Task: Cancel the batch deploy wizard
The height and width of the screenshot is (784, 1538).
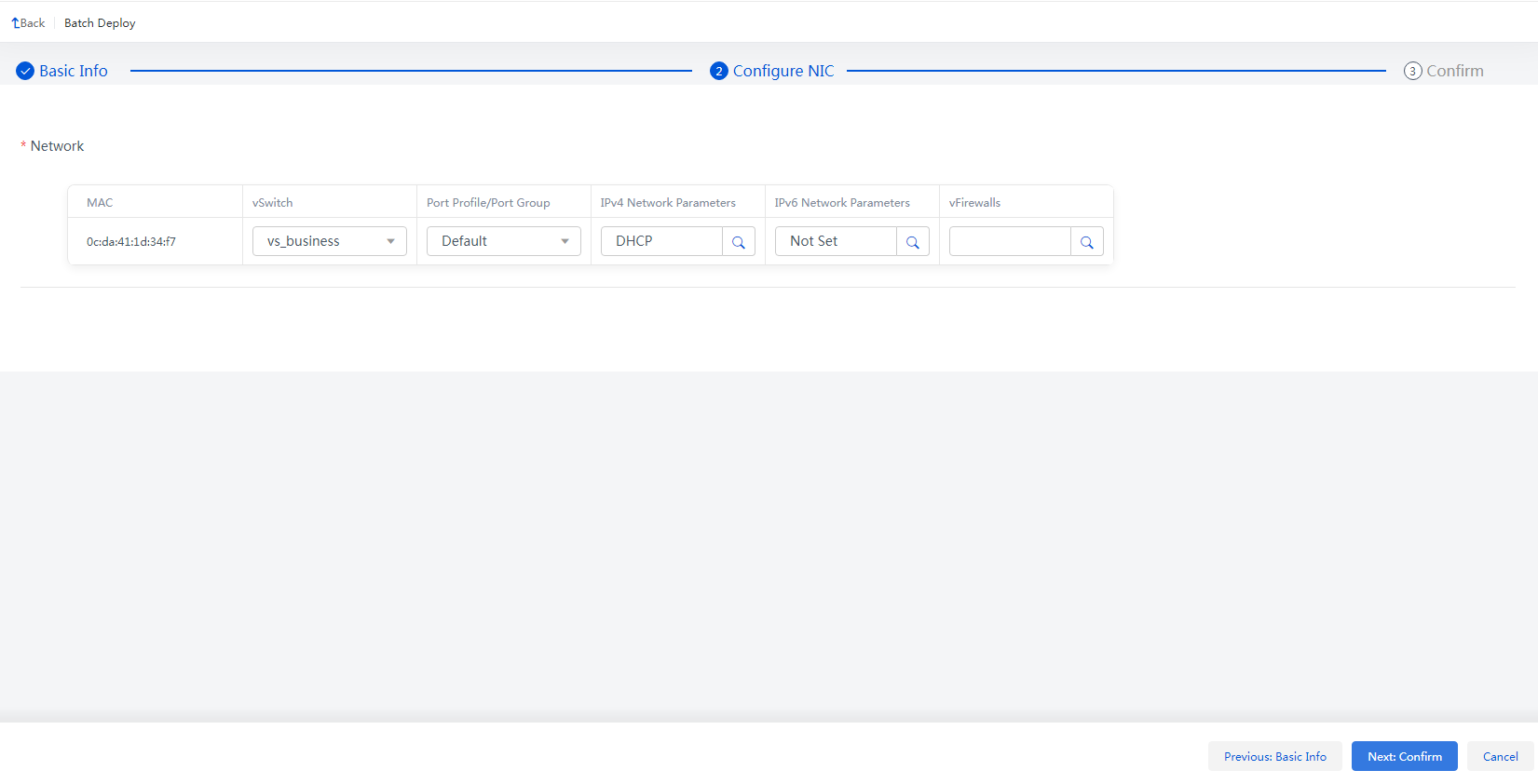Action: (x=1501, y=756)
